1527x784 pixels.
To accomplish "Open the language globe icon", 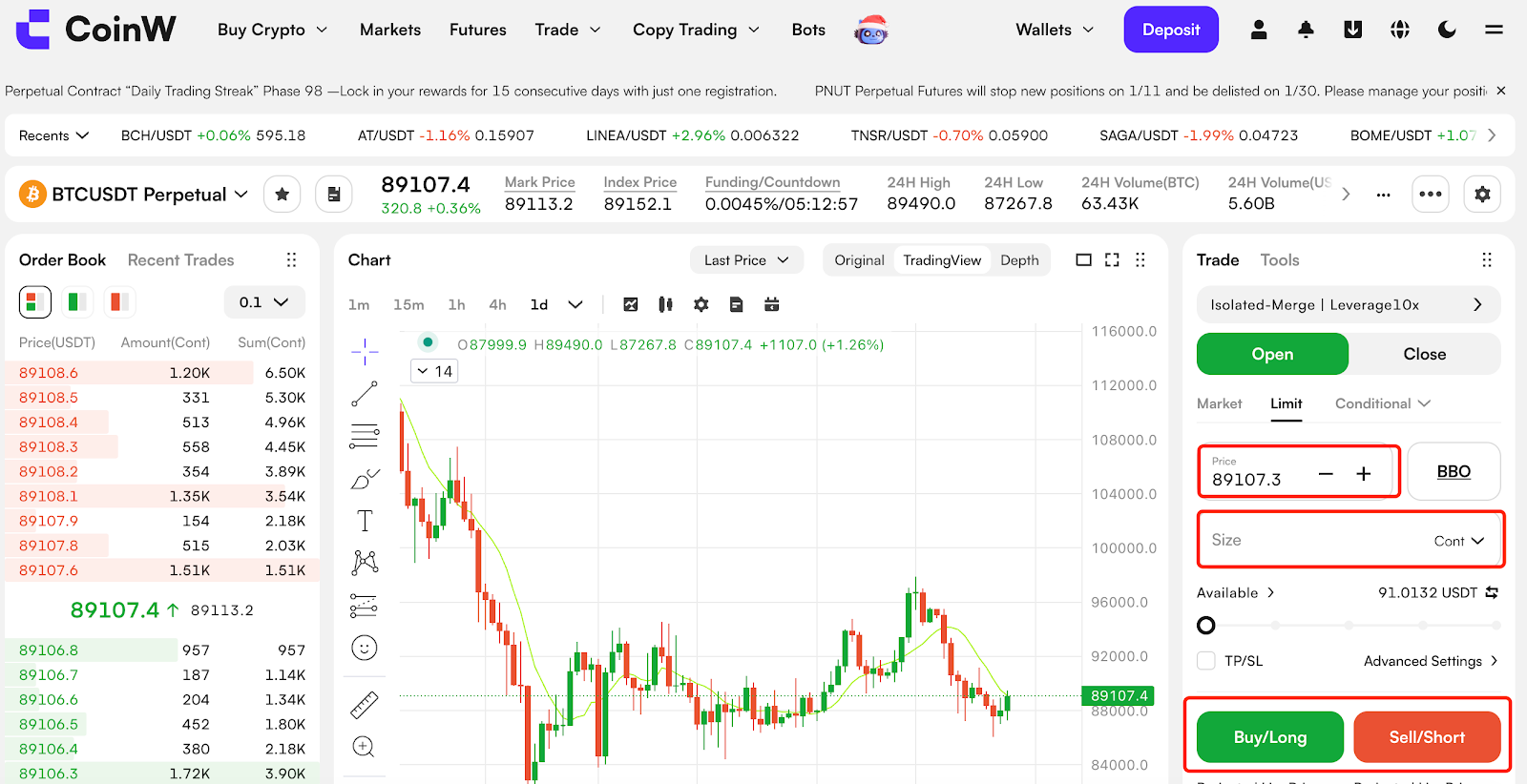I will click(1399, 30).
